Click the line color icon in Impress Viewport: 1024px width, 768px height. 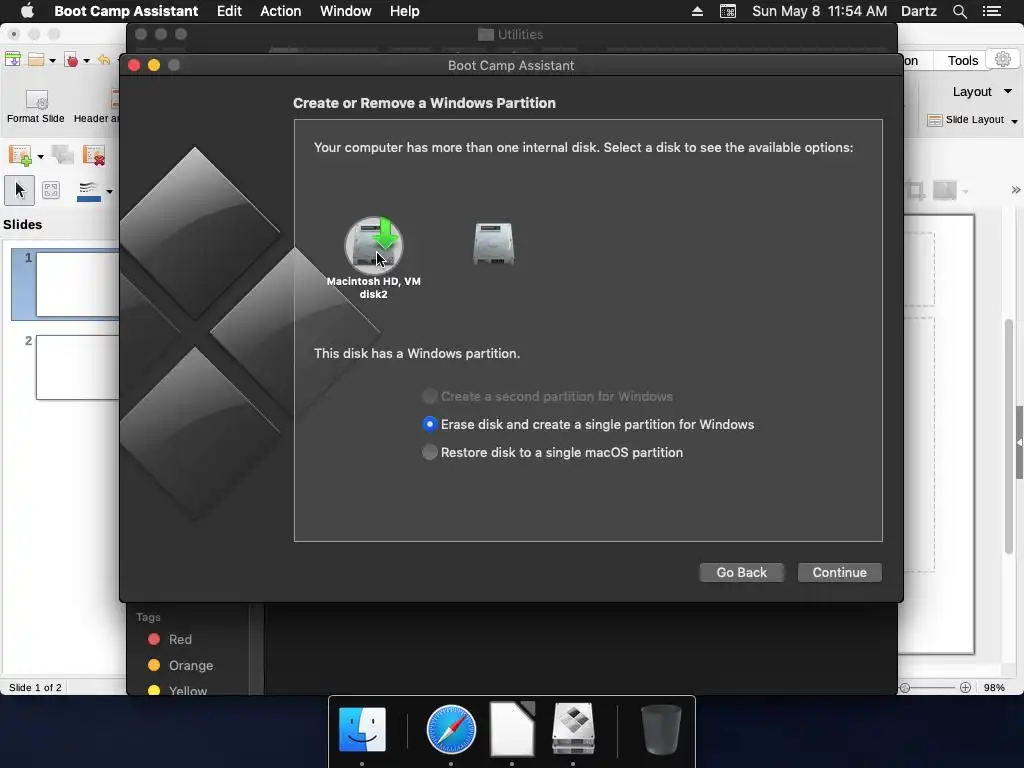(89, 191)
